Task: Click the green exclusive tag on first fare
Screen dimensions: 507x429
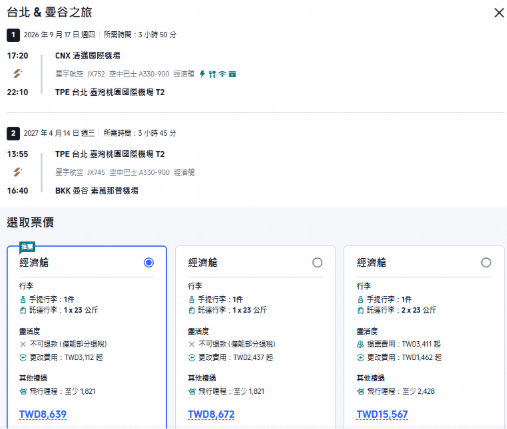Action: [27, 247]
